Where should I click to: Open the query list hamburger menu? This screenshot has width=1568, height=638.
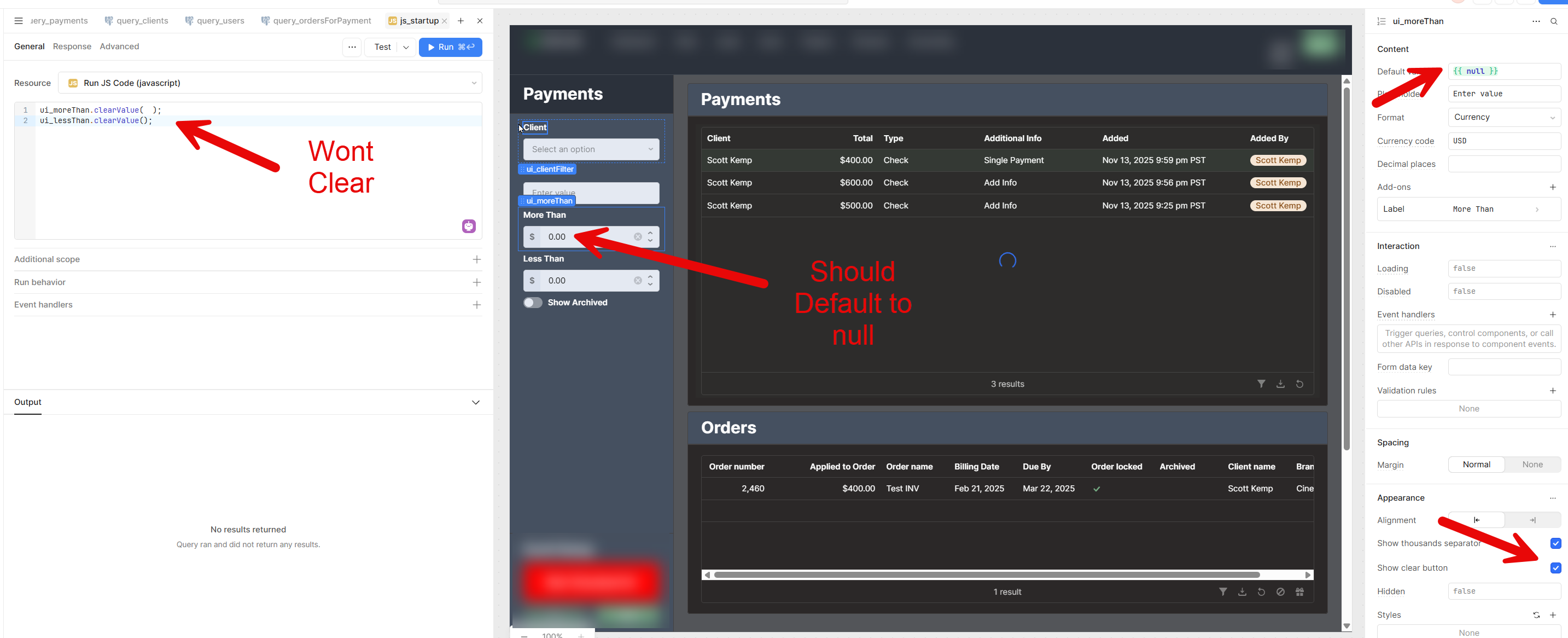click(18, 21)
